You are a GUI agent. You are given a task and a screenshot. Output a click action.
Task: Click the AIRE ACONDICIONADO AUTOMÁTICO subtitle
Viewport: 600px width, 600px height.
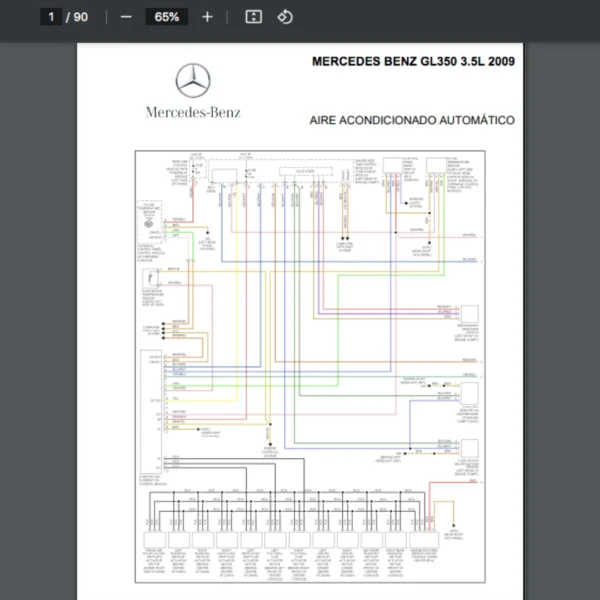click(412, 120)
